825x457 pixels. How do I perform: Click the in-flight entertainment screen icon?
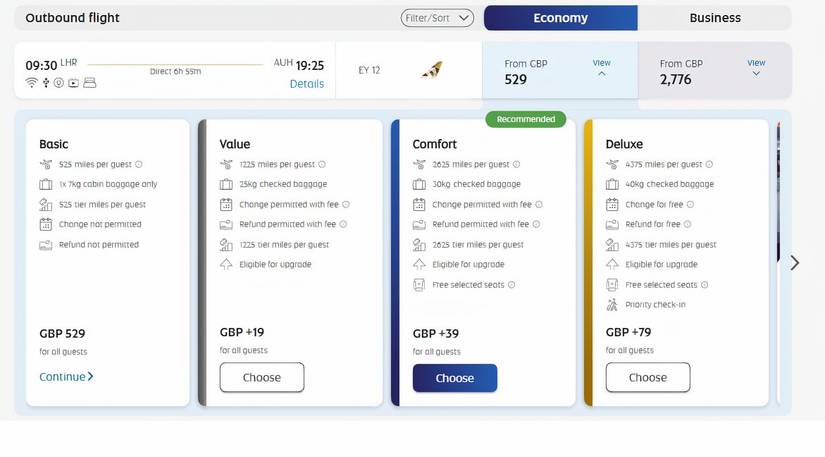point(73,82)
